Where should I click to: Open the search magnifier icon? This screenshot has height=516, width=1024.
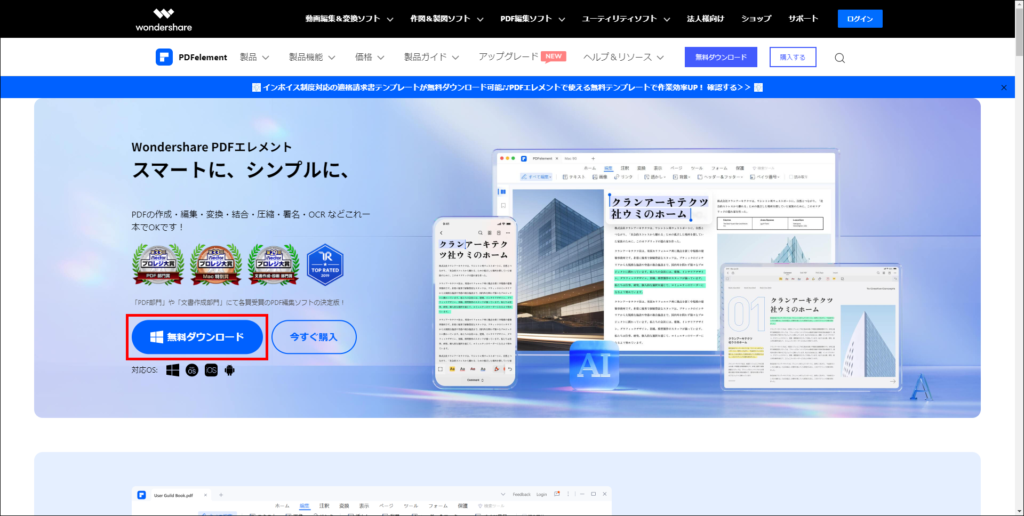pyautogui.click(x=840, y=57)
